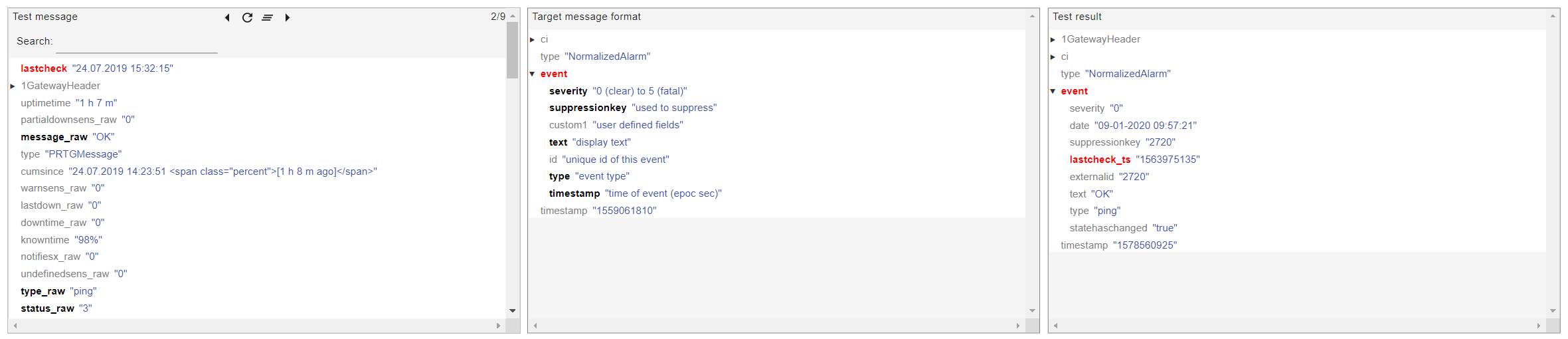Collapse event node in Target message format

coord(533,74)
